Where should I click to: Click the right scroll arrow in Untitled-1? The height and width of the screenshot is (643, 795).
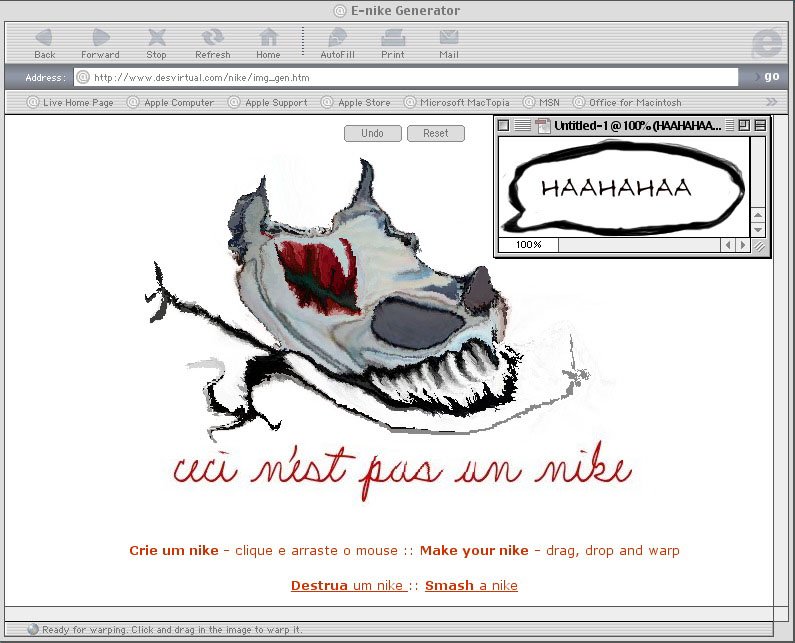pyautogui.click(x=743, y=245)
